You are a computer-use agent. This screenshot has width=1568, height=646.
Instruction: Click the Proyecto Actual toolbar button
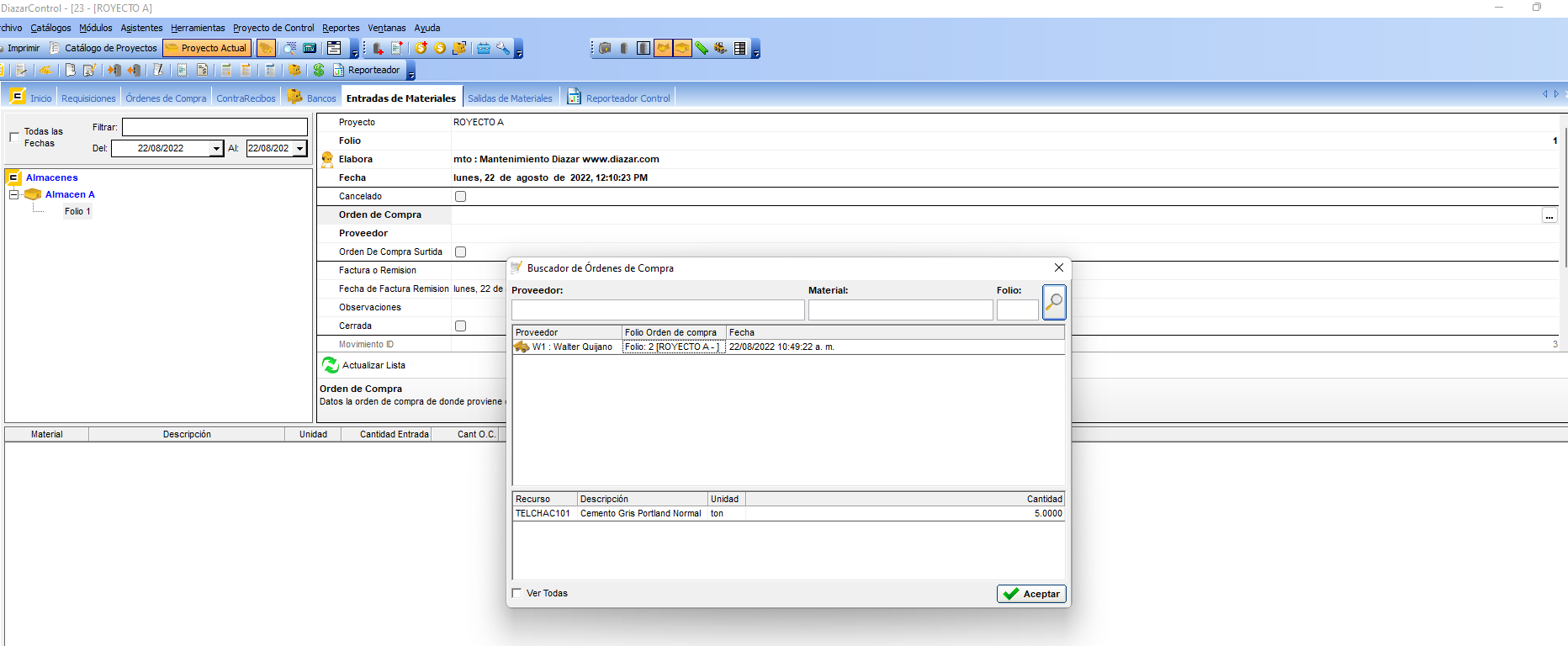pyautogui.click(x=207, y=48)
